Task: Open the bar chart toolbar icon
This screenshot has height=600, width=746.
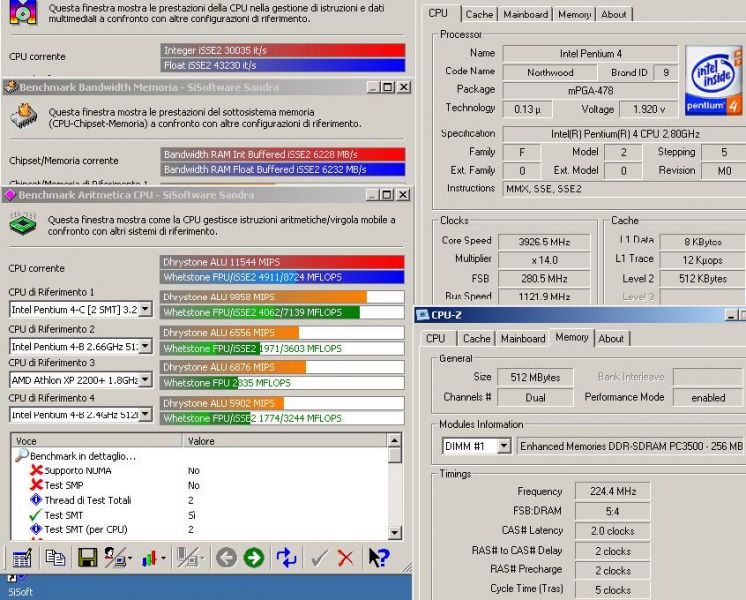Action: click(149, 558)
